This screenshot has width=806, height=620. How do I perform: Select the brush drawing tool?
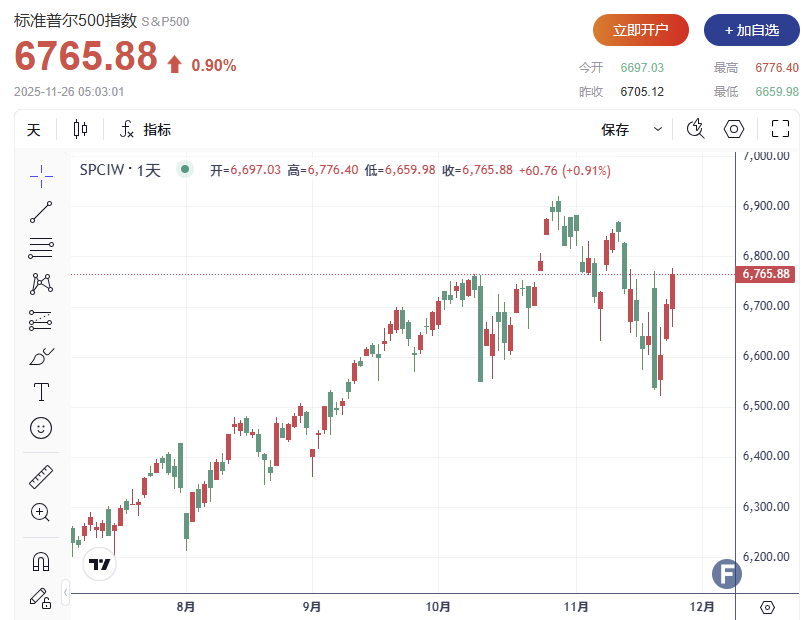(x=41, y=356)
